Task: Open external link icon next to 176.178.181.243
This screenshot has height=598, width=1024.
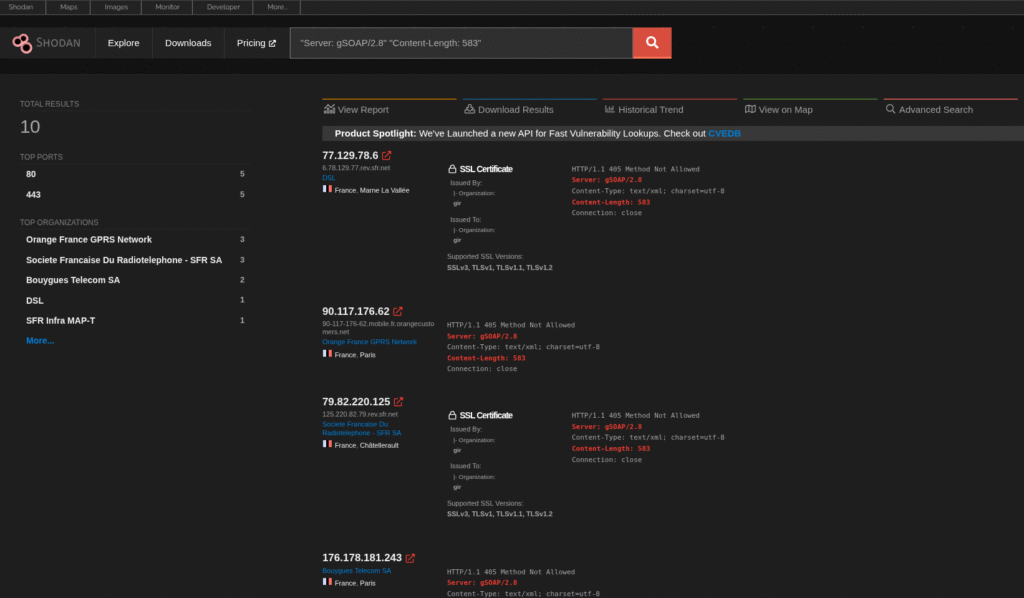Action: [410, 558]
